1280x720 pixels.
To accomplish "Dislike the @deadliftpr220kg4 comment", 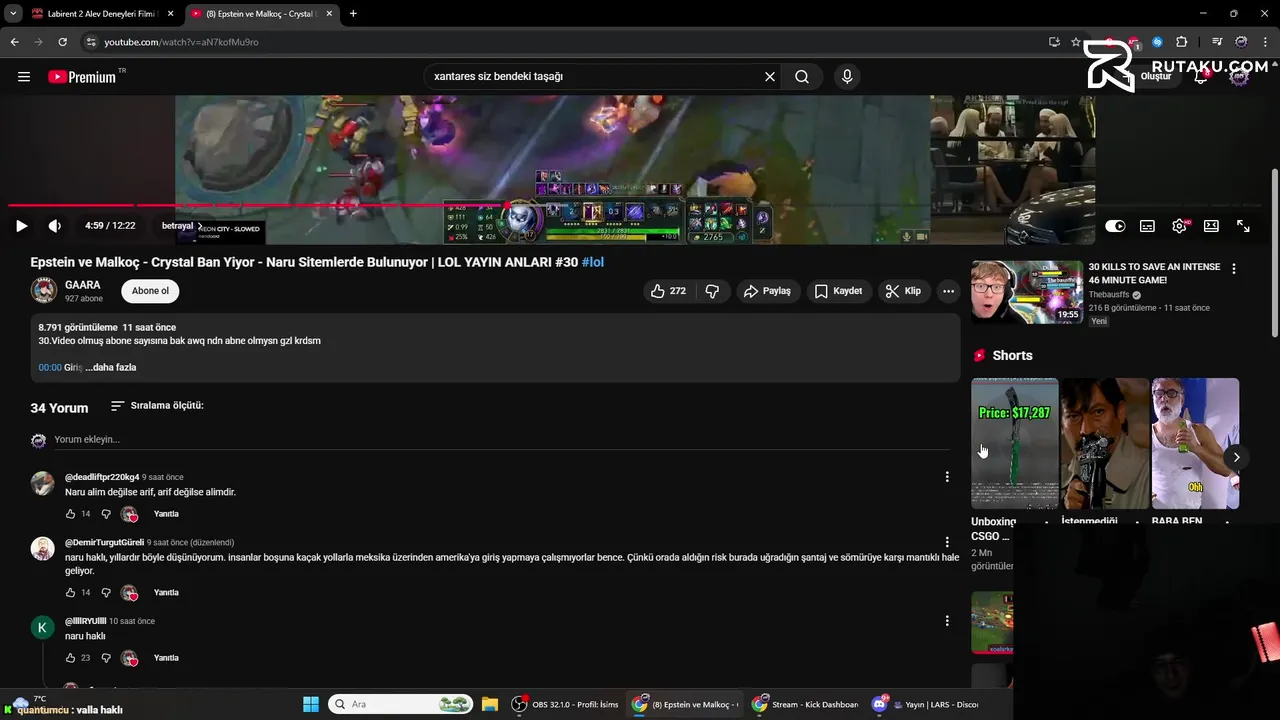I will point(106,514).
